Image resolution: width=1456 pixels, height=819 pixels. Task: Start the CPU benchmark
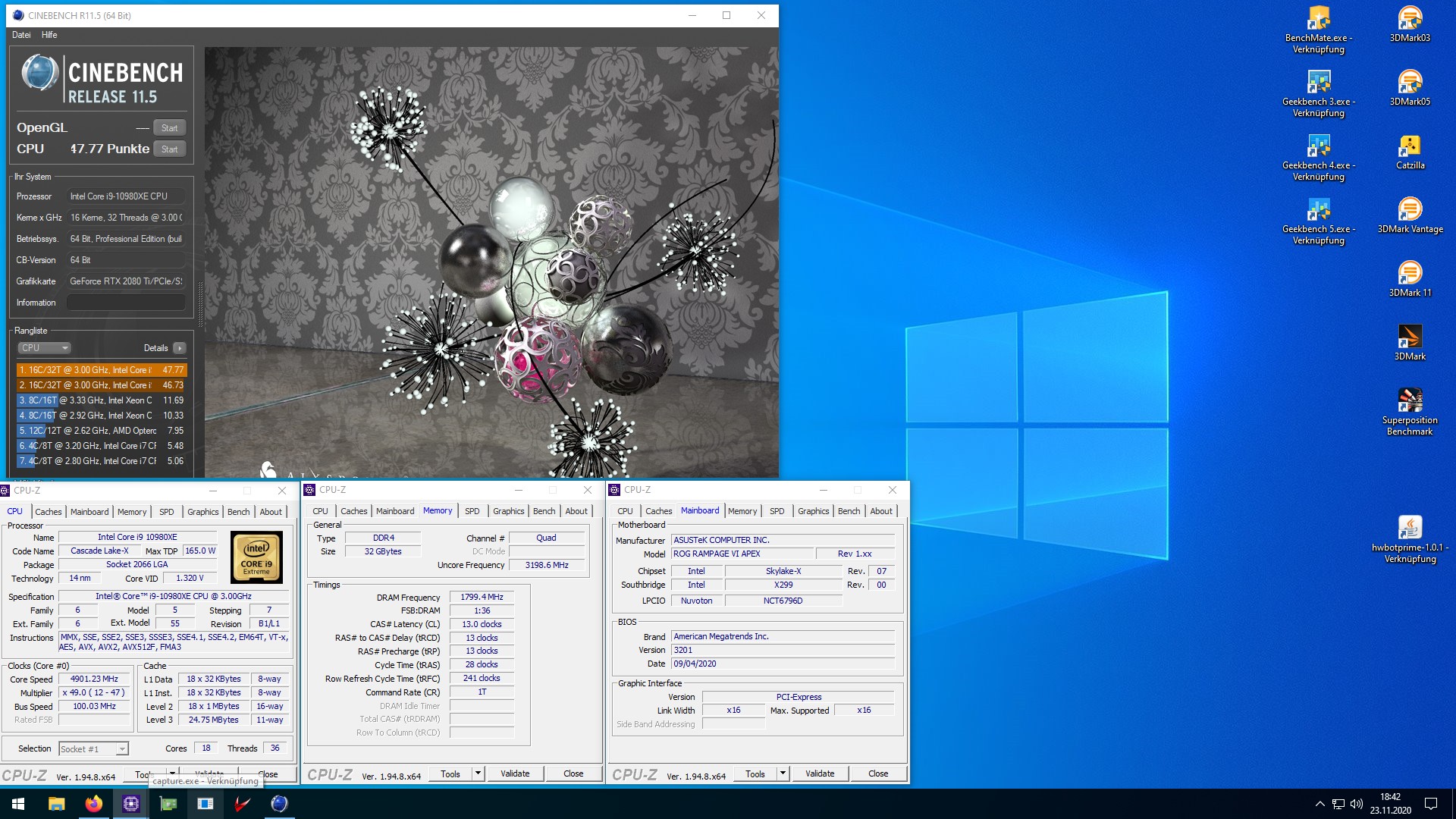click(169, 149)
